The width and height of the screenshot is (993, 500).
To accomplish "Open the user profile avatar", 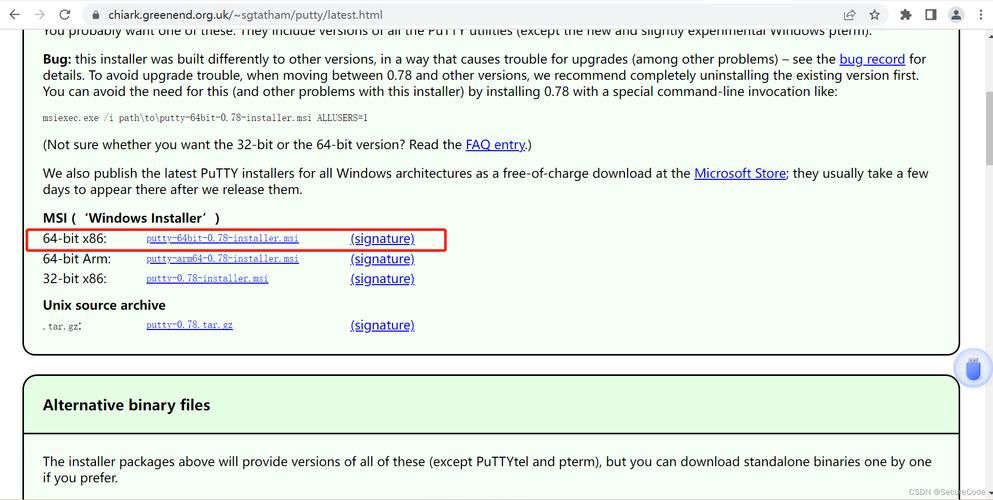I will (956, 15).
